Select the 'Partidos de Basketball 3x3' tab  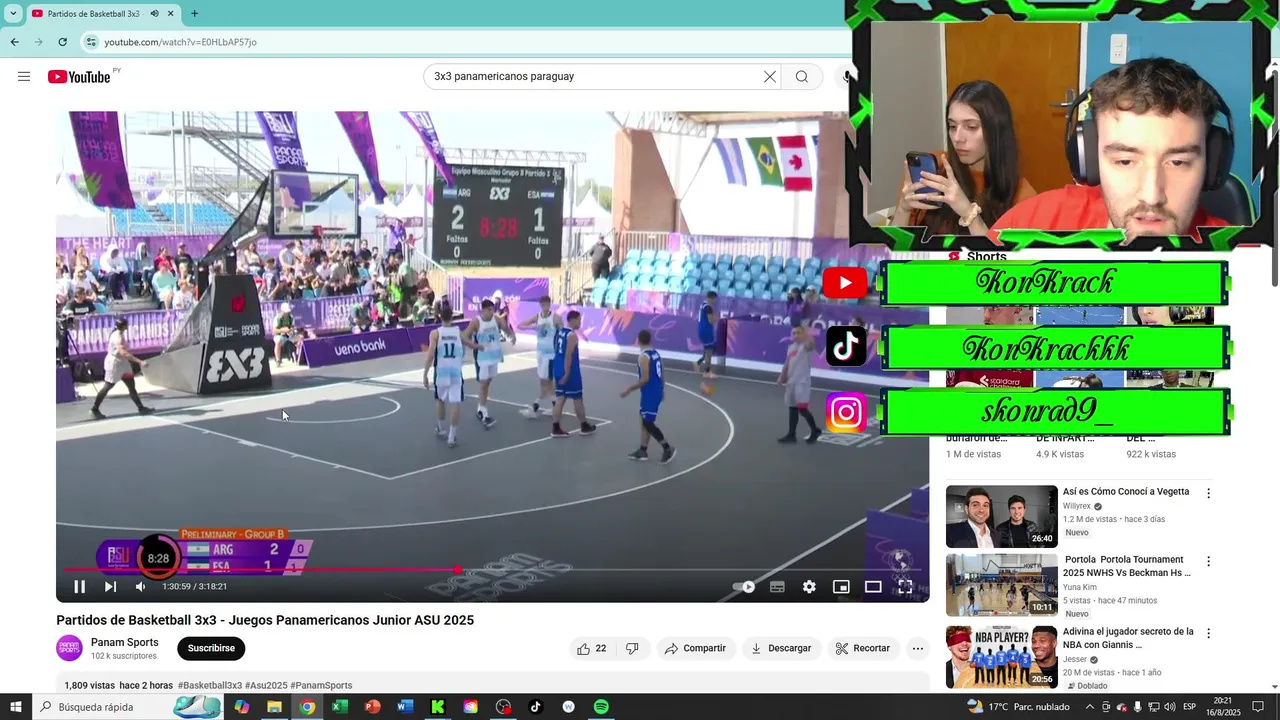(93, 14)
